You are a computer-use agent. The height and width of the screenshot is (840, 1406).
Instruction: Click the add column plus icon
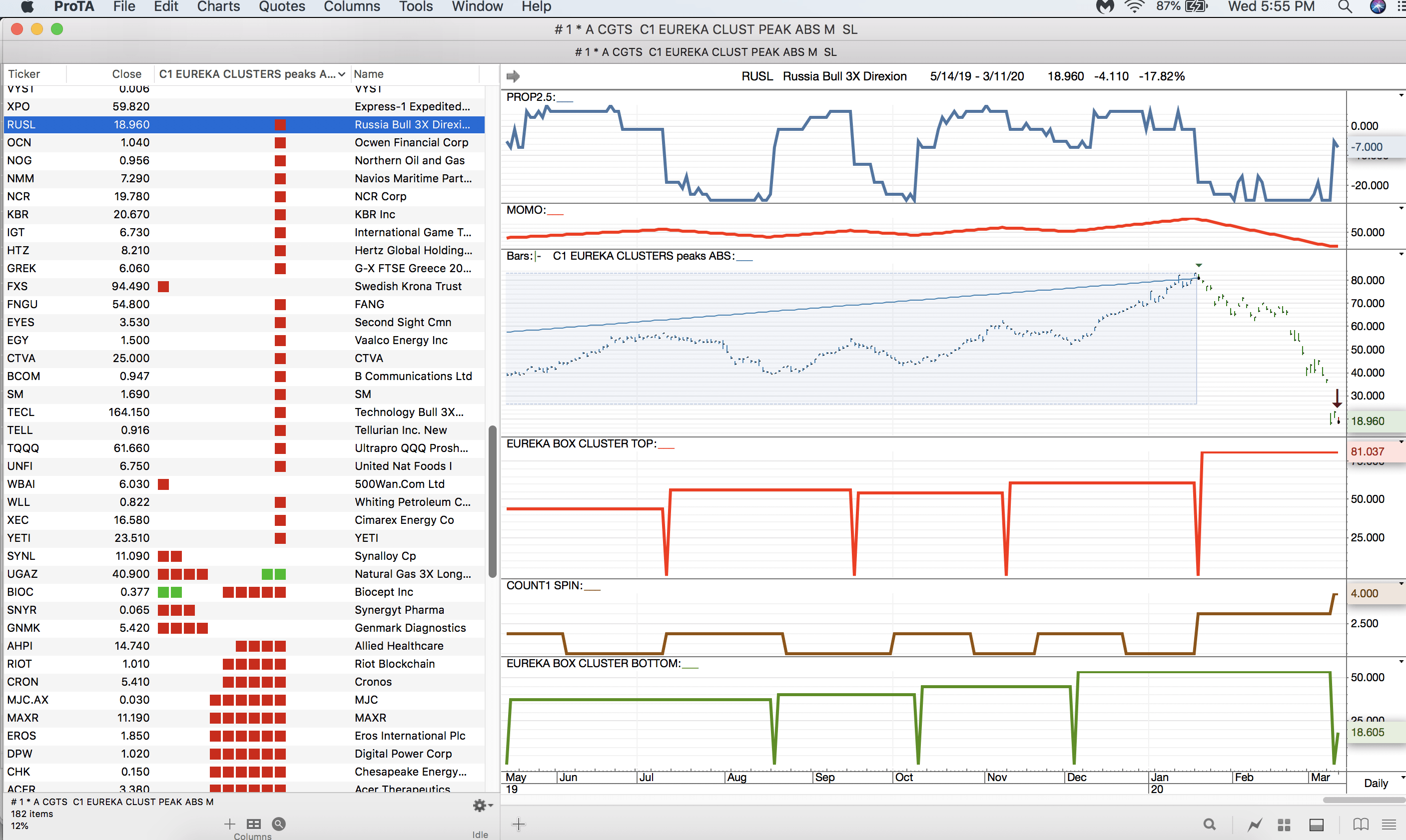tap(229, 824)
